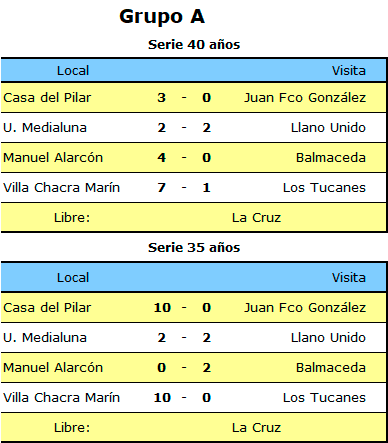Click Los Tucanes in Serie 40 table
388x443 pixels.
[x=324, y=188]
